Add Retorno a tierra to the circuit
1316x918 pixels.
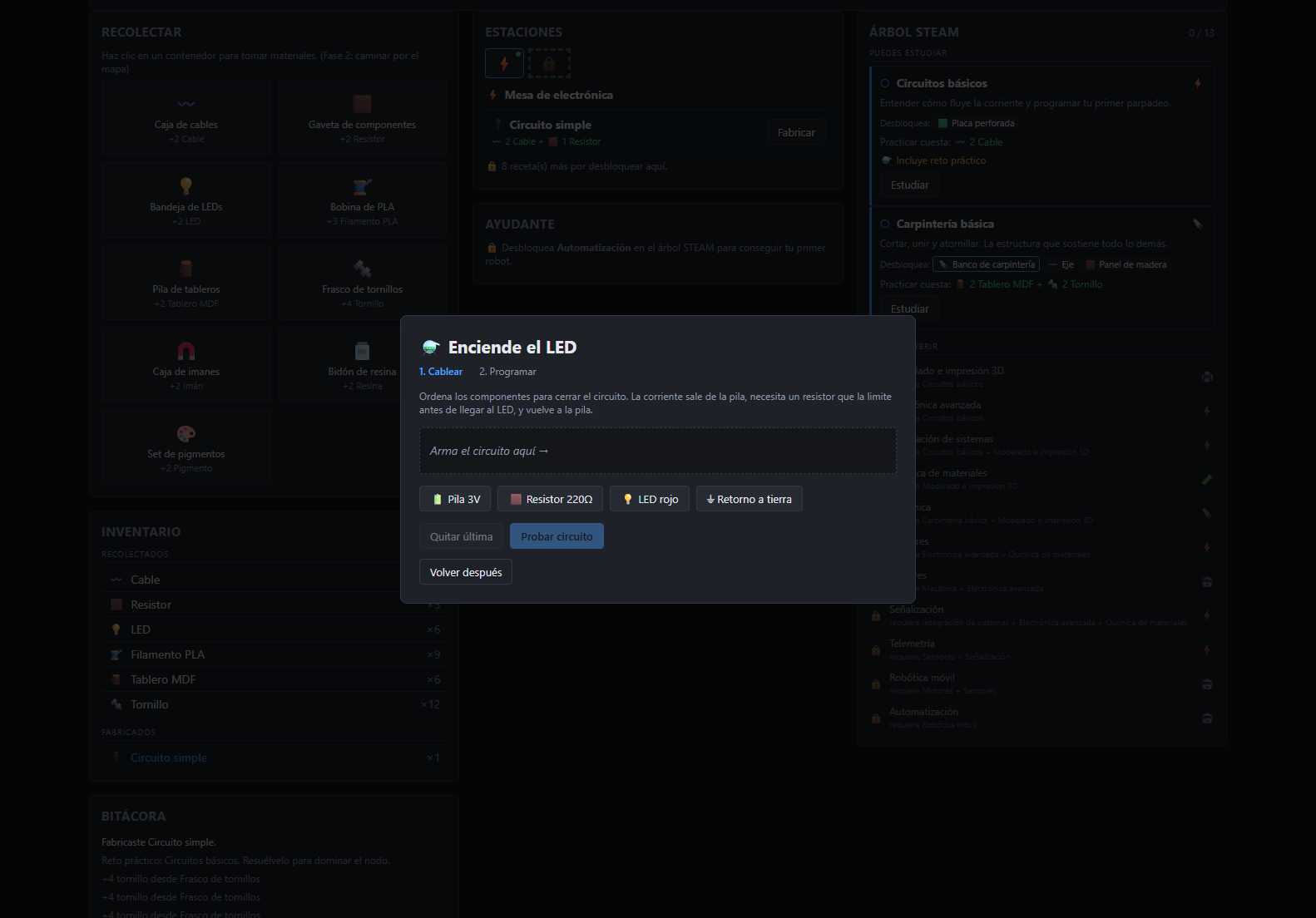750,499
